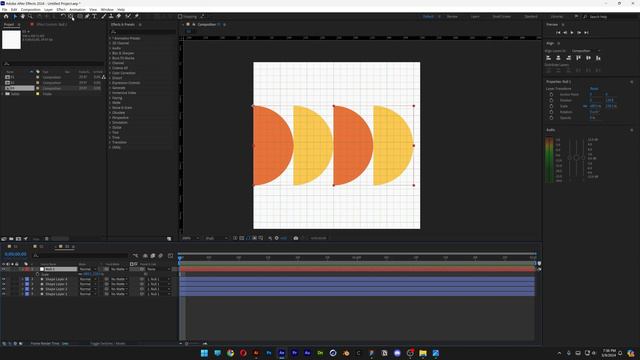Screen dimensions: 640x360
Task: Expand the Color Correction effects category
Action: [110, 73]
